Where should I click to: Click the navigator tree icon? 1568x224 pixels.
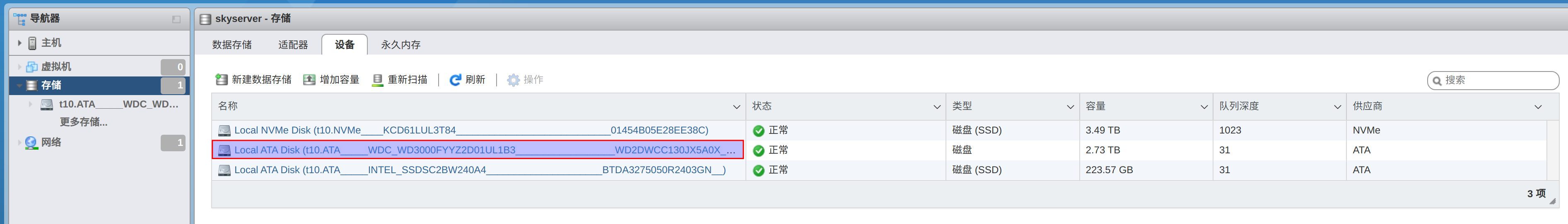(x=19, y=19)
